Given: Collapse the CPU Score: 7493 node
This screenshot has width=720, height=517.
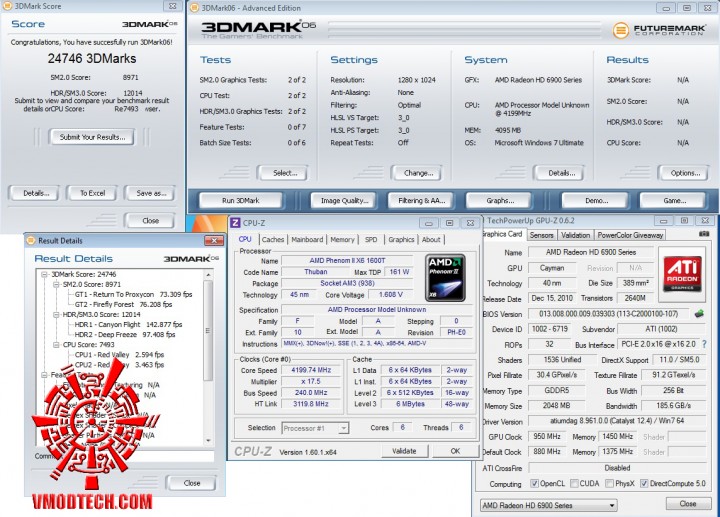Looking at the screenshot, I should 56,344.
